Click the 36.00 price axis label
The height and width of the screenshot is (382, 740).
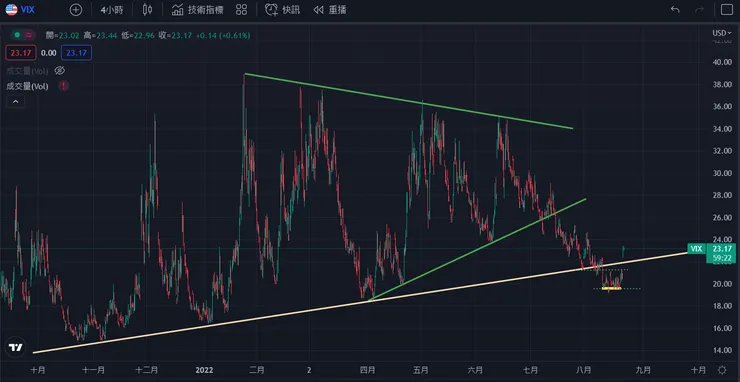(x=722, y=107)
